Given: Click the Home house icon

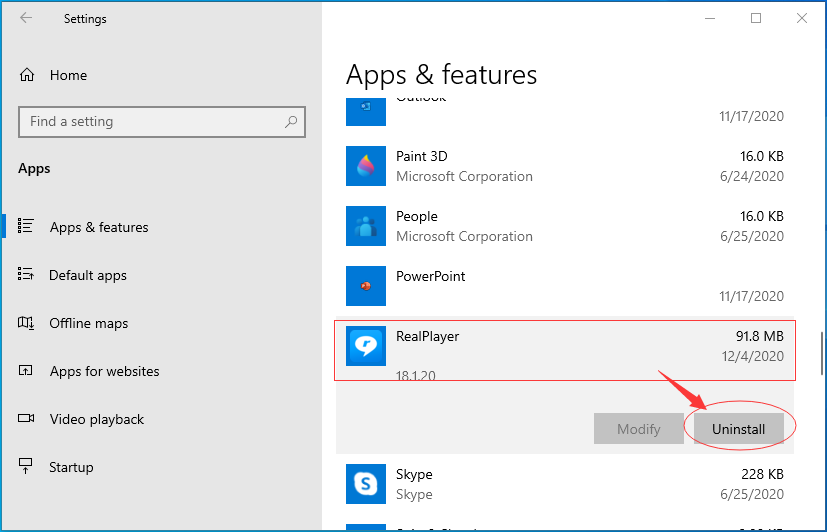Looking at the screenshot, I should 27,75.
